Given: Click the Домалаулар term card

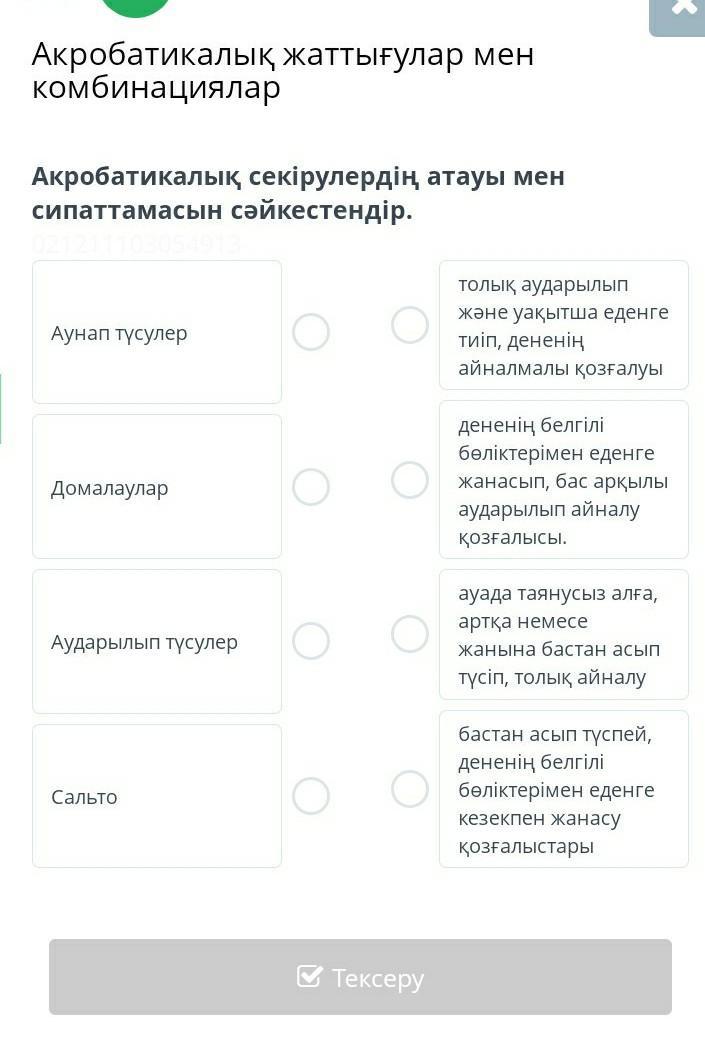Looking at the screenshot, I should (157, 487).
